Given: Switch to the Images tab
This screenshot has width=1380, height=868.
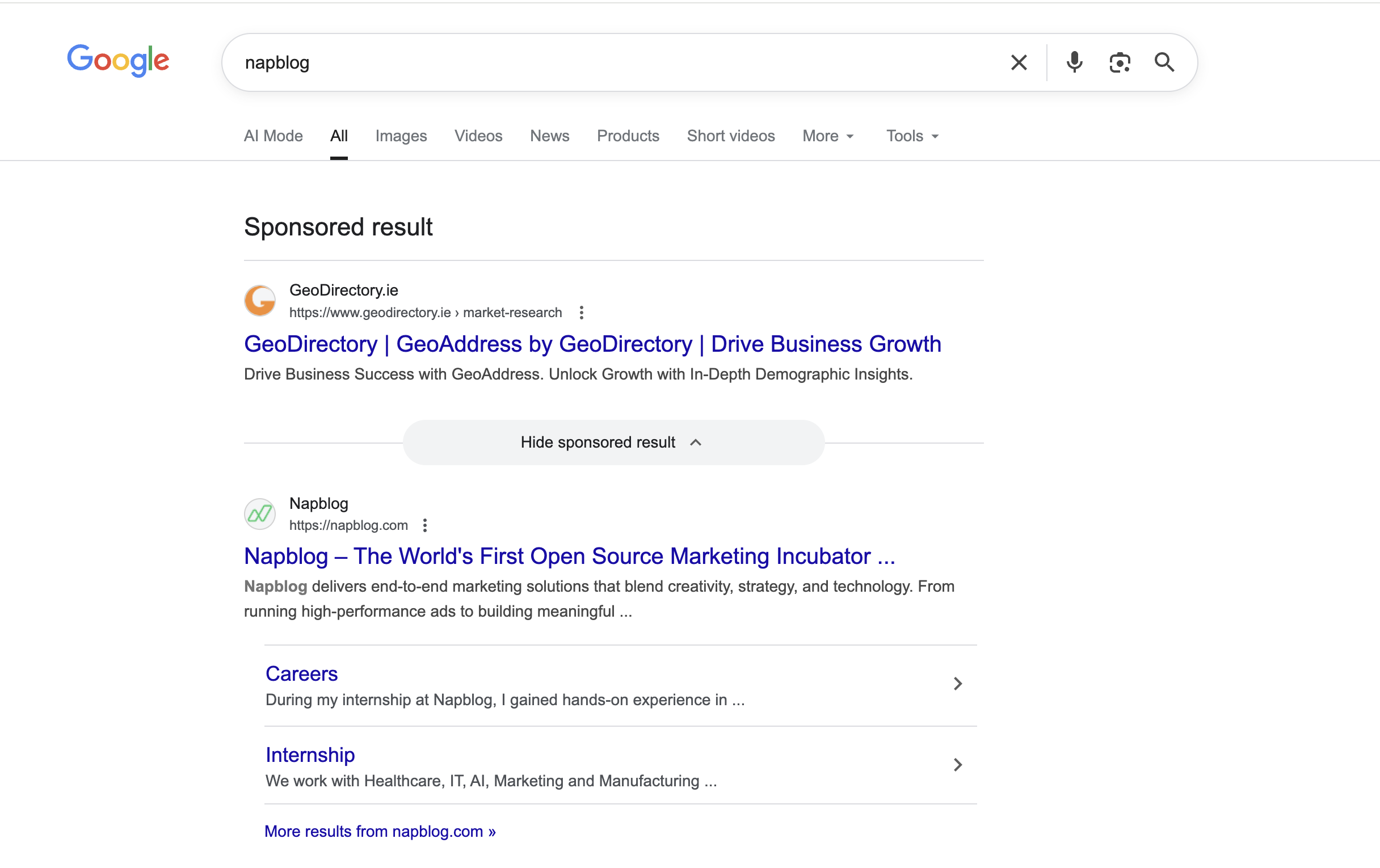Looking at the screenshot, I should pos(401,136).
